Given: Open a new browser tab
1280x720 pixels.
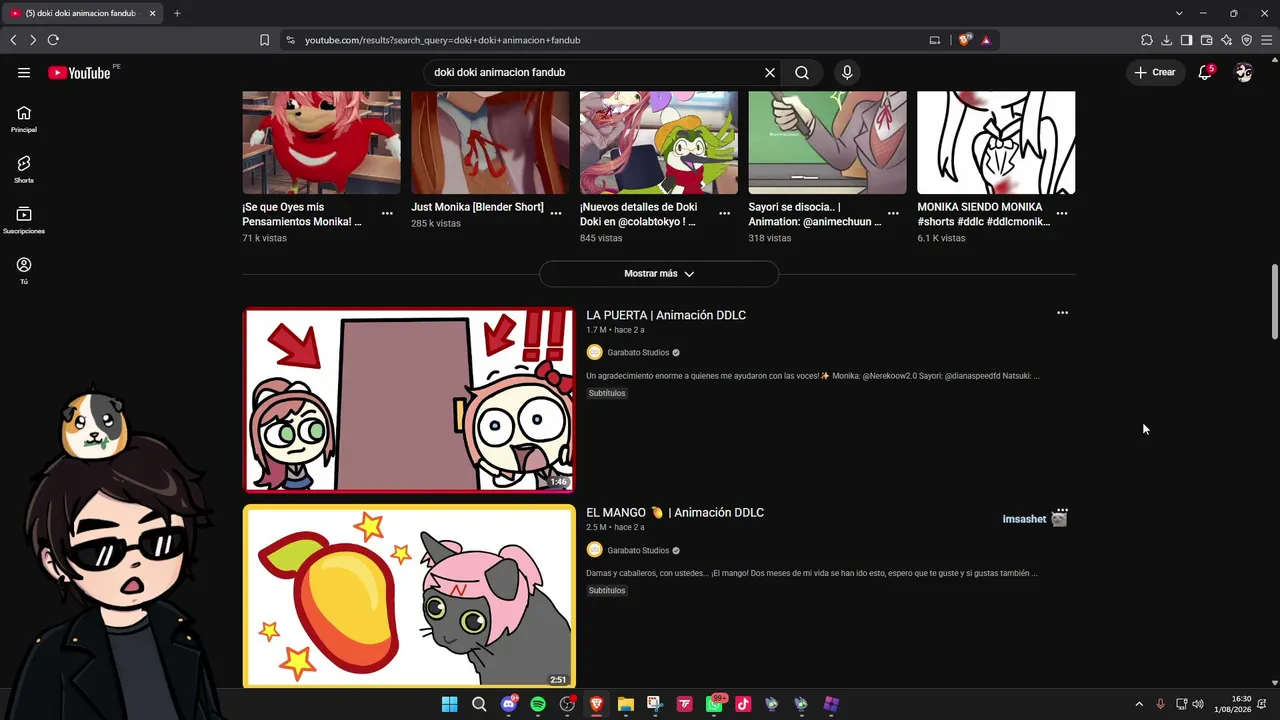Looking at the screenshot, I should [x=177, y=13].
